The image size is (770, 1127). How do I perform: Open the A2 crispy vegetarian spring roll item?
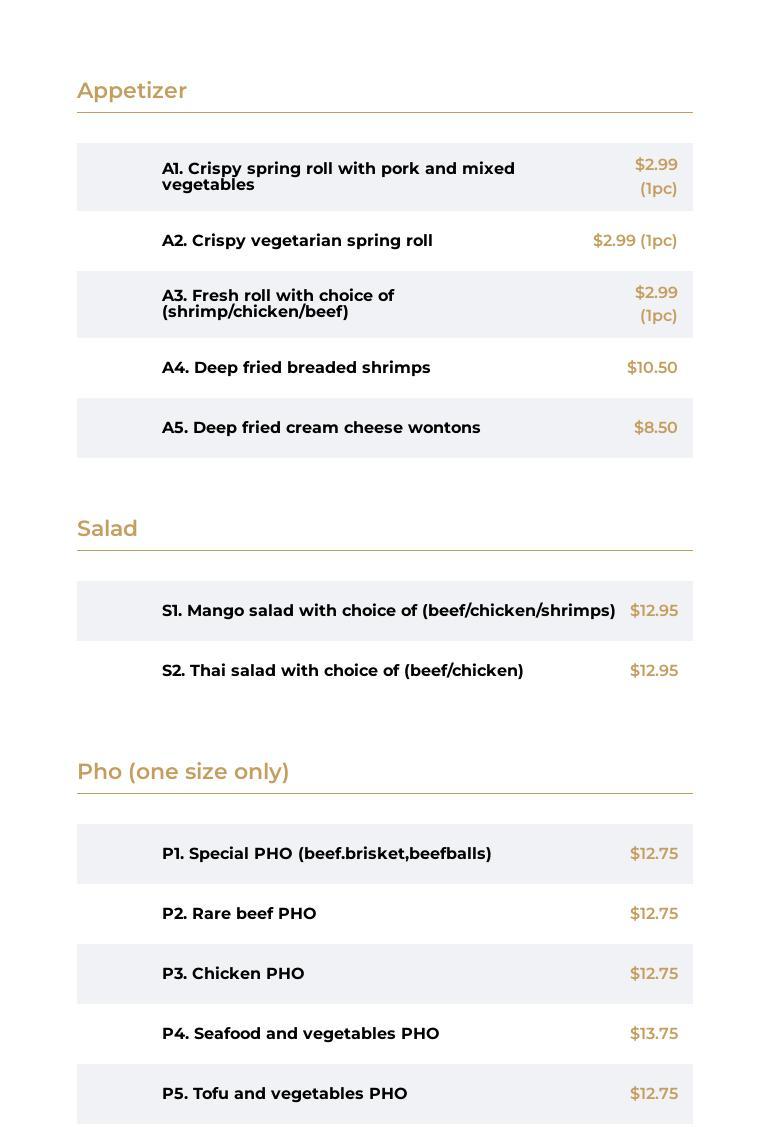[x=297, y=241]
